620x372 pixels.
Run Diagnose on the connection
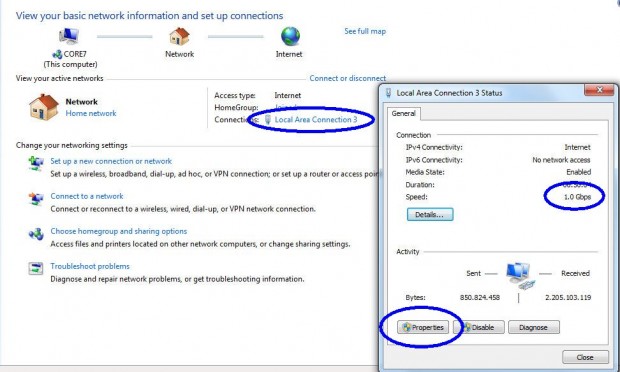(x=534, y=327)
